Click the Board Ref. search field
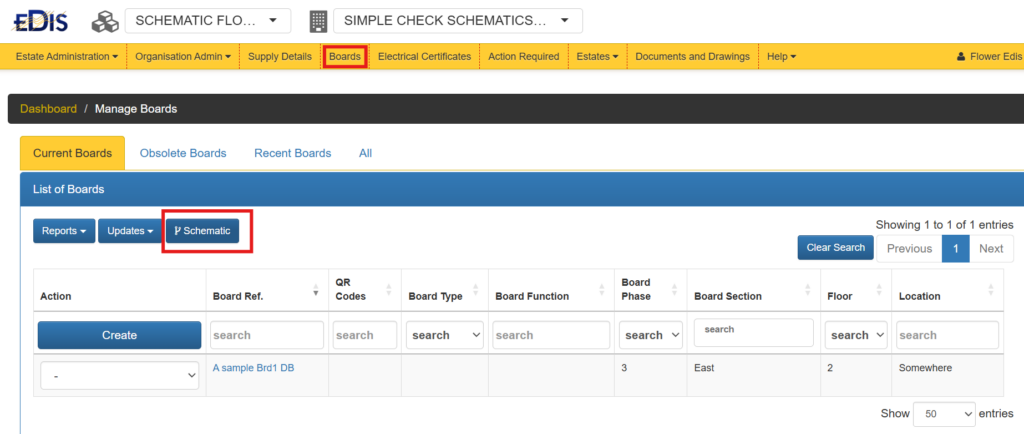Screen dimensions: 1024x434 point(266,335)
